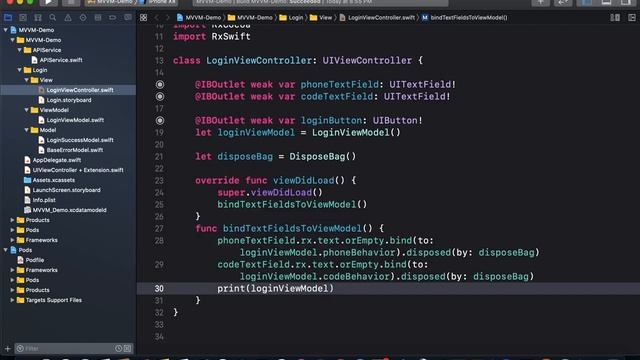Viewport: 640px width, 360px height.
Task: Click the add file plus button in navigator
Action: (7, 349)
